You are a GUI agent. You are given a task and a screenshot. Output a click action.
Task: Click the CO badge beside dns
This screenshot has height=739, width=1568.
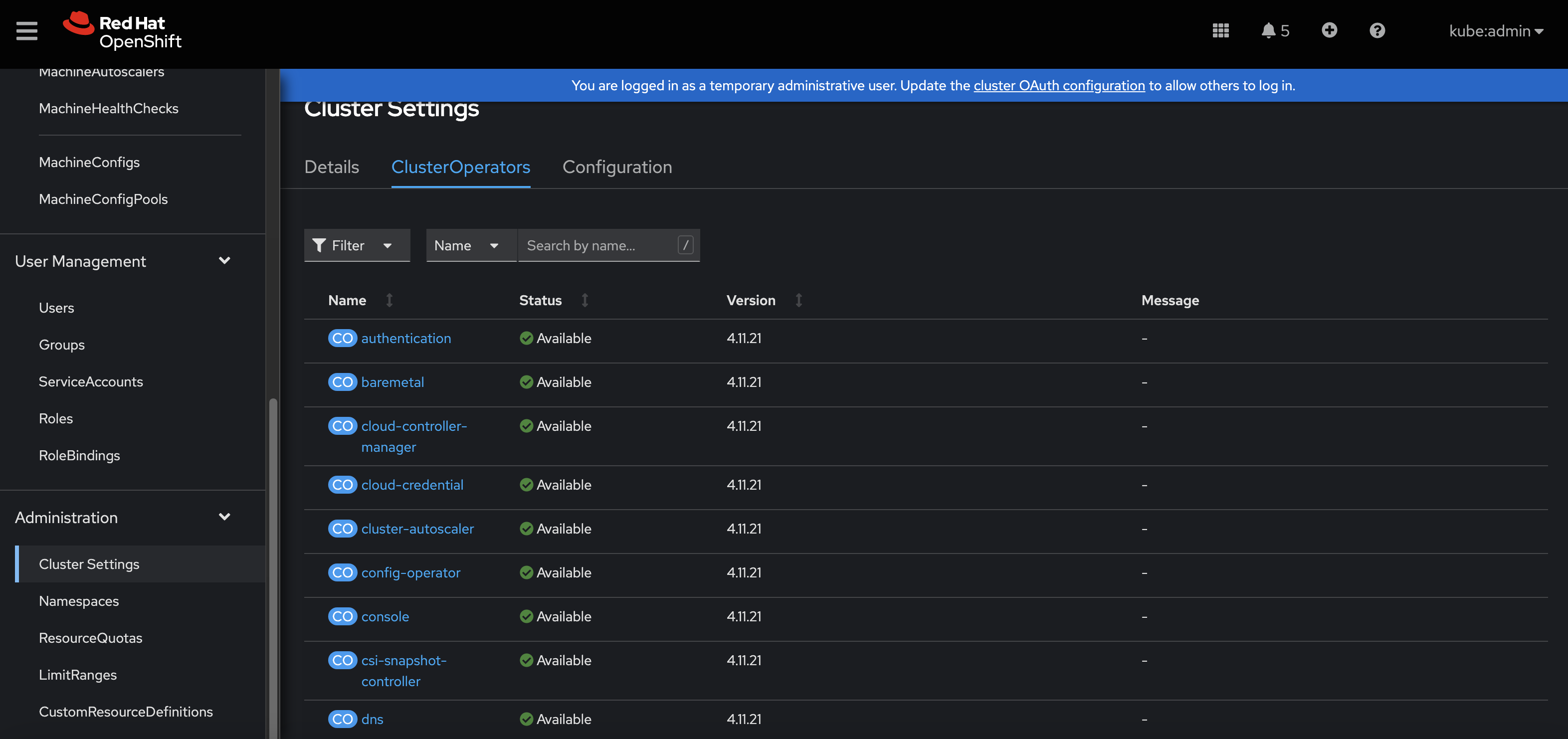[x=343, y=720]
